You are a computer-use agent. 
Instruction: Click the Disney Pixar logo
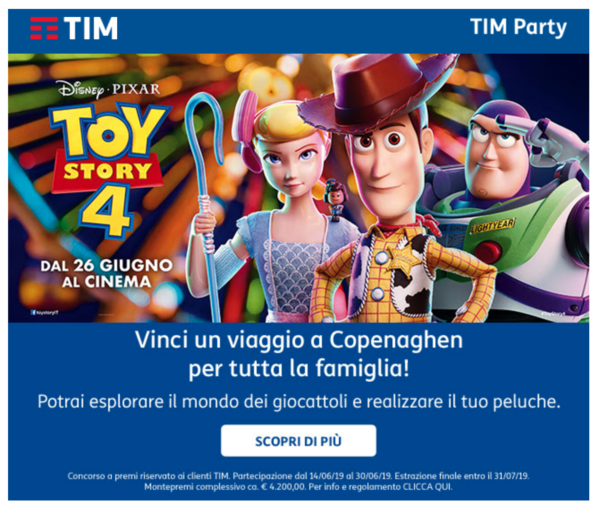(x=109, y=89)
